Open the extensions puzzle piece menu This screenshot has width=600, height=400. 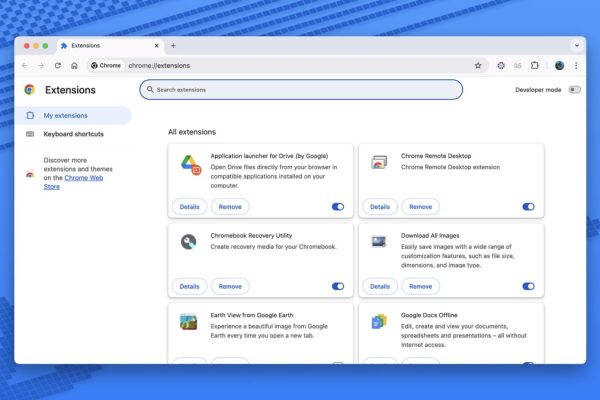[535, 65]
